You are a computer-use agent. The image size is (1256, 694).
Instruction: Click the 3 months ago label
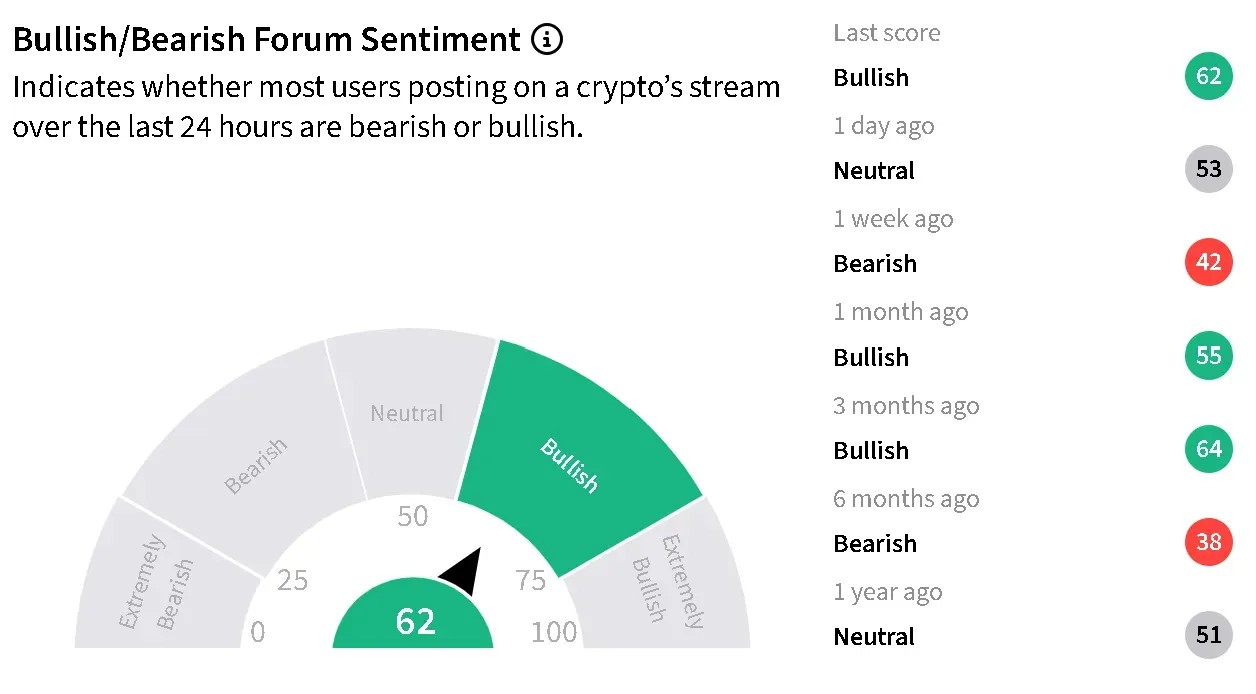[906, 406]
